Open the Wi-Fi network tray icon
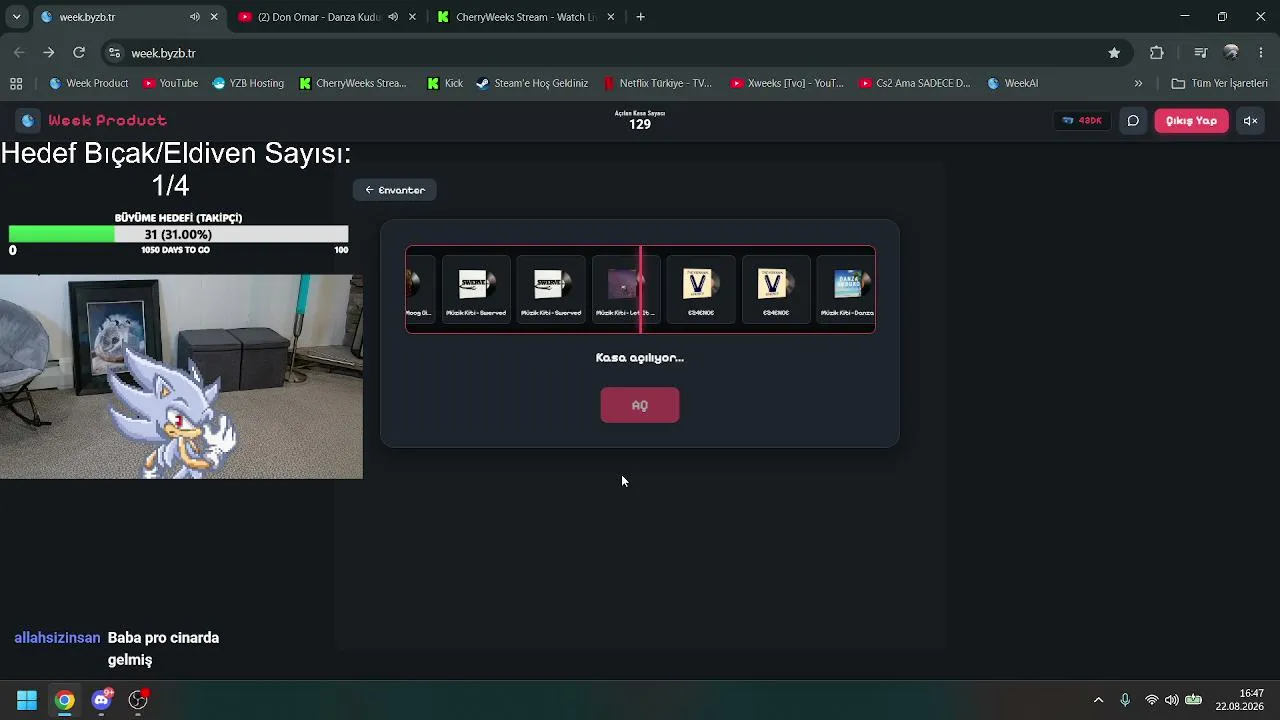Image resolution: width=1280 pixels, height=720 pixels. [1152, 700]
